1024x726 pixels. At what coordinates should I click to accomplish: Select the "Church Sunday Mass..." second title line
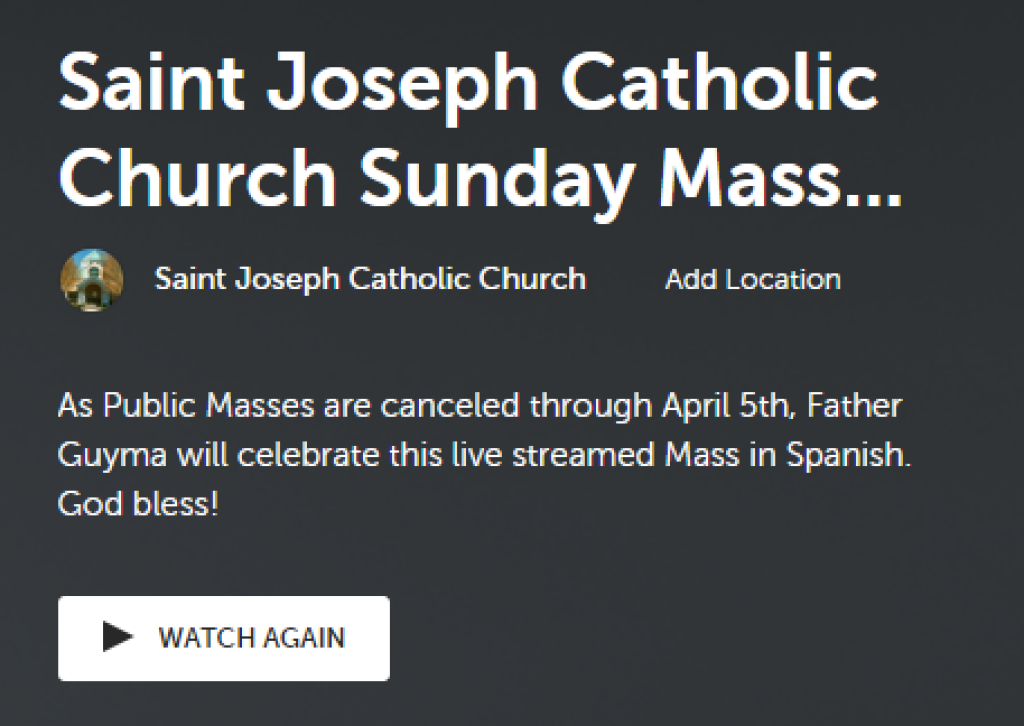pyautogui.click(x=481, y=181)
